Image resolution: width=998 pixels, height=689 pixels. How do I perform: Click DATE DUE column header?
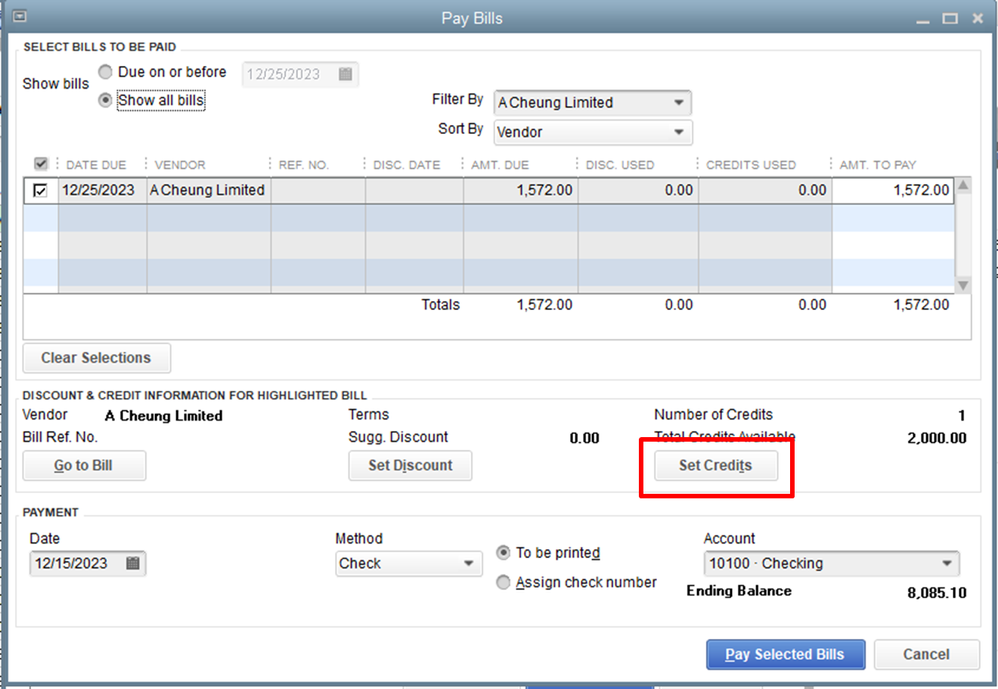click(x=96, y=165)
